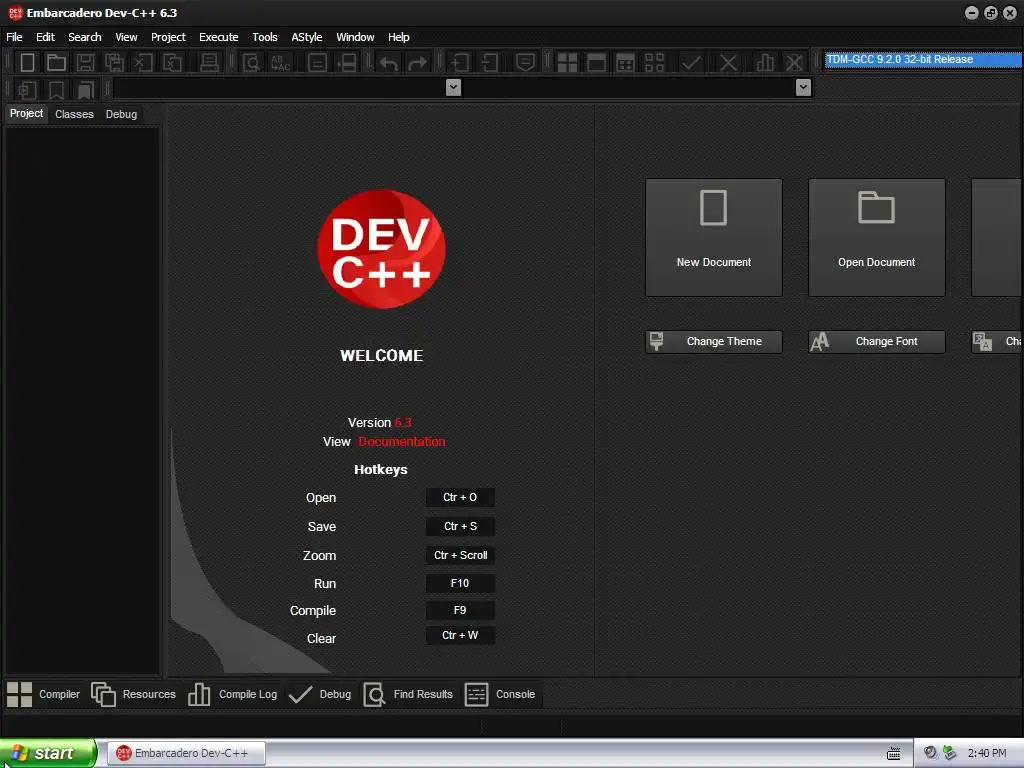Click the Find magnifier toolbar icon

tap(251, 63)
